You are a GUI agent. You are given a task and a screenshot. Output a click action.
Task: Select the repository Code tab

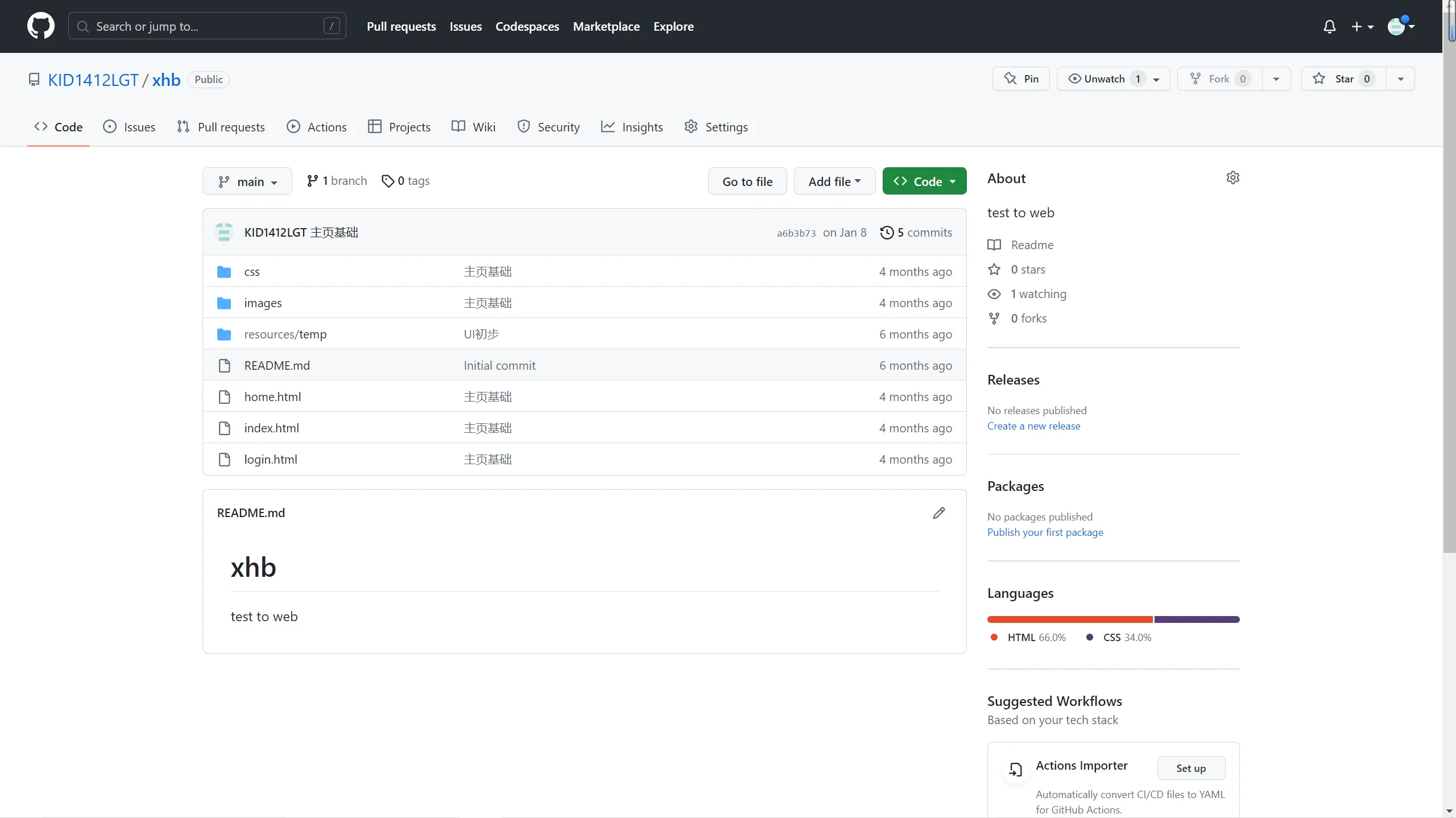click(x=58, y=127)
